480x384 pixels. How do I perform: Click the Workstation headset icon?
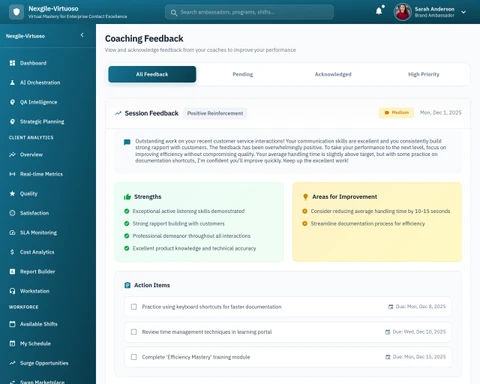(x=12, y=291)
